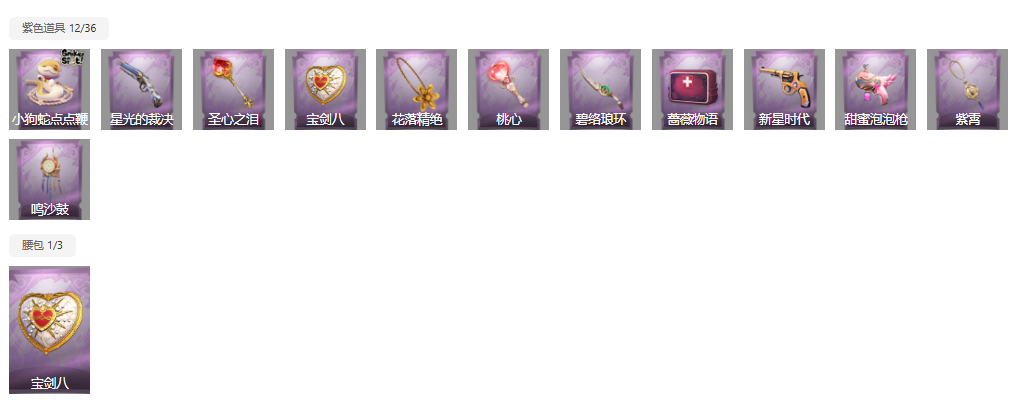Select the 鸣沙鼓 drum item
The image size is (1019, 416).
click(x=49, y=179)
